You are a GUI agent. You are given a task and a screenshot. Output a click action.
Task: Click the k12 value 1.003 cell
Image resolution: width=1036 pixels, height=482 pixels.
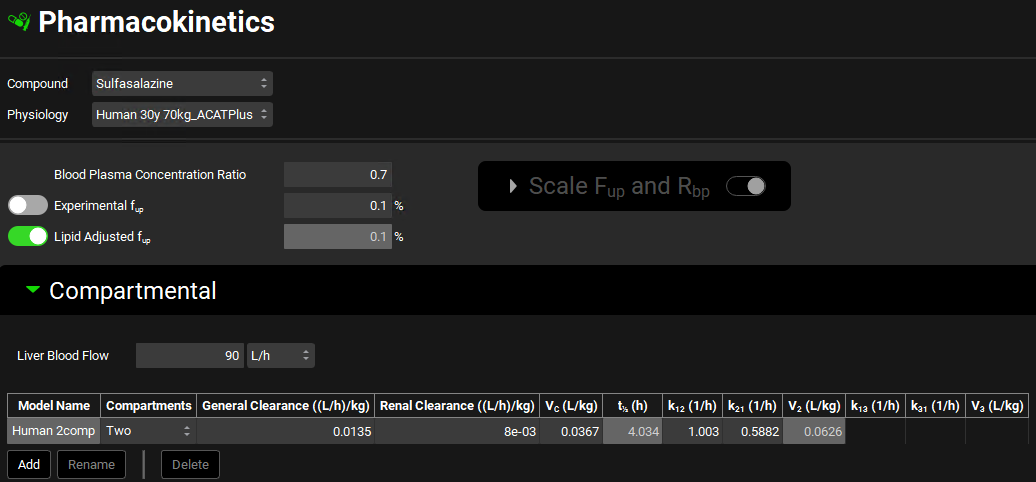coord(692,431)
